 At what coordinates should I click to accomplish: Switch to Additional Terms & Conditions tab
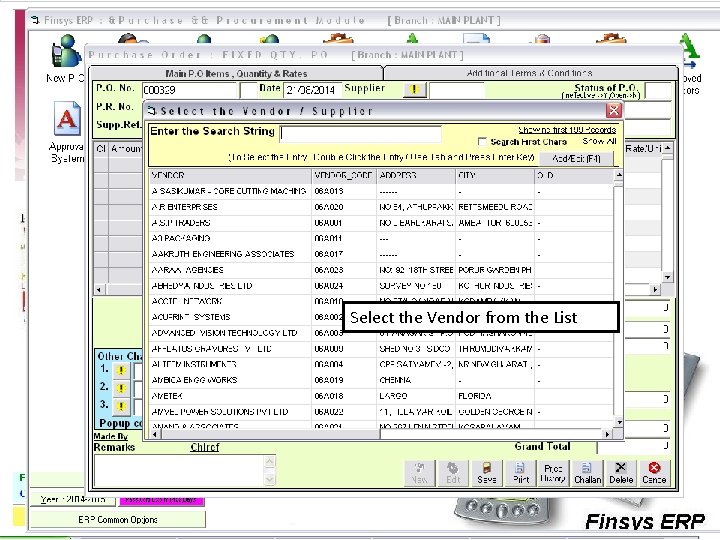coord(529,73)
